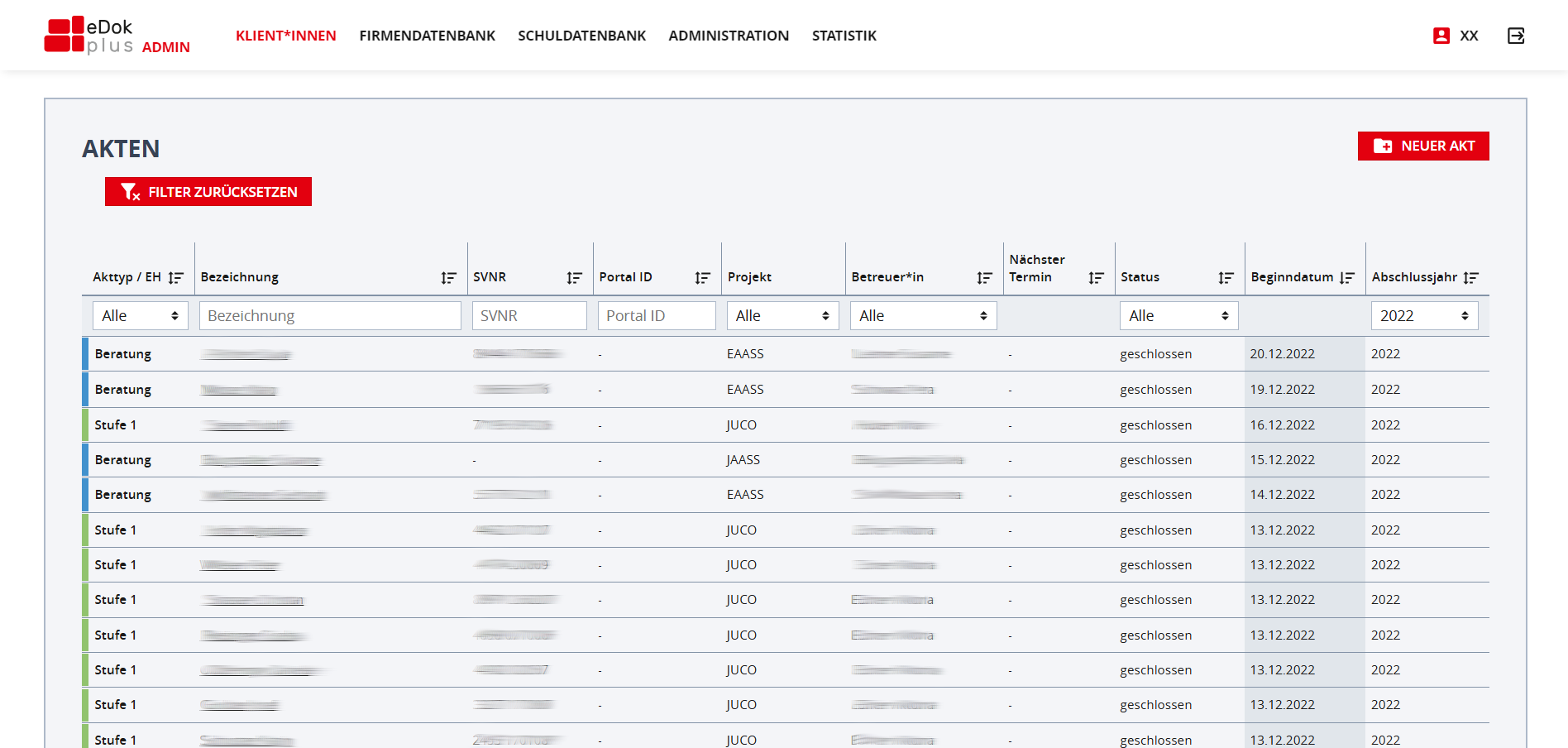Click the user profile icon
This screenshot has width=1568, height=748.
coord(1441,36)
